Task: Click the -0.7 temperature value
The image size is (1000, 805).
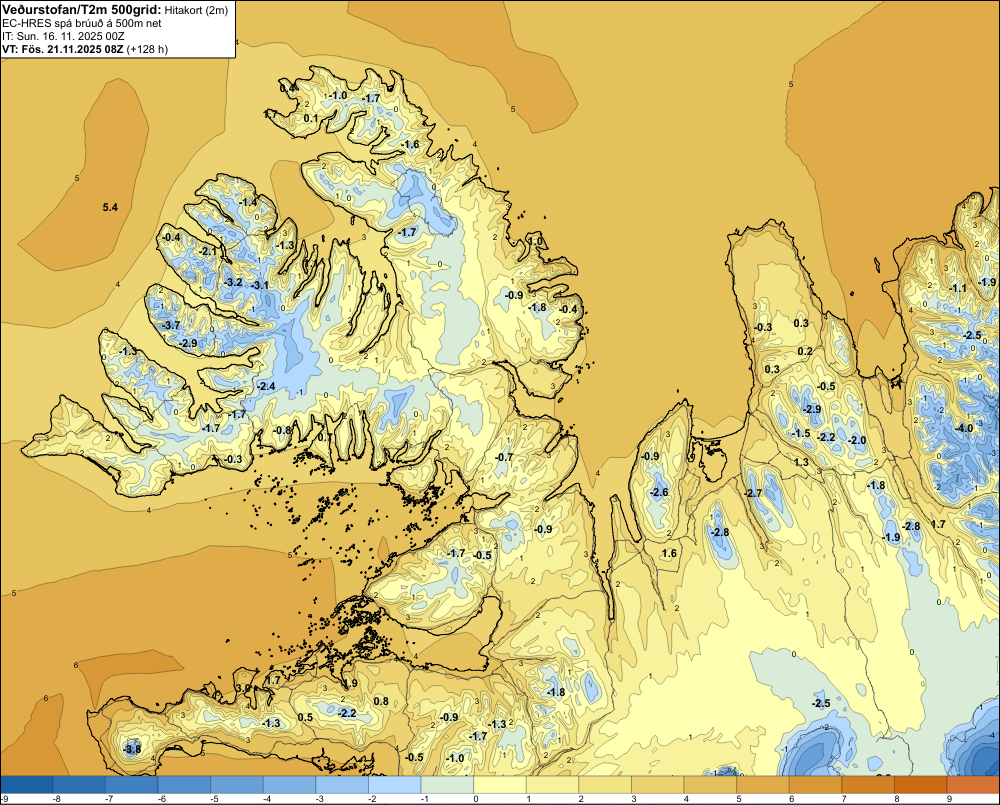Action: click(x=504, y=457)
